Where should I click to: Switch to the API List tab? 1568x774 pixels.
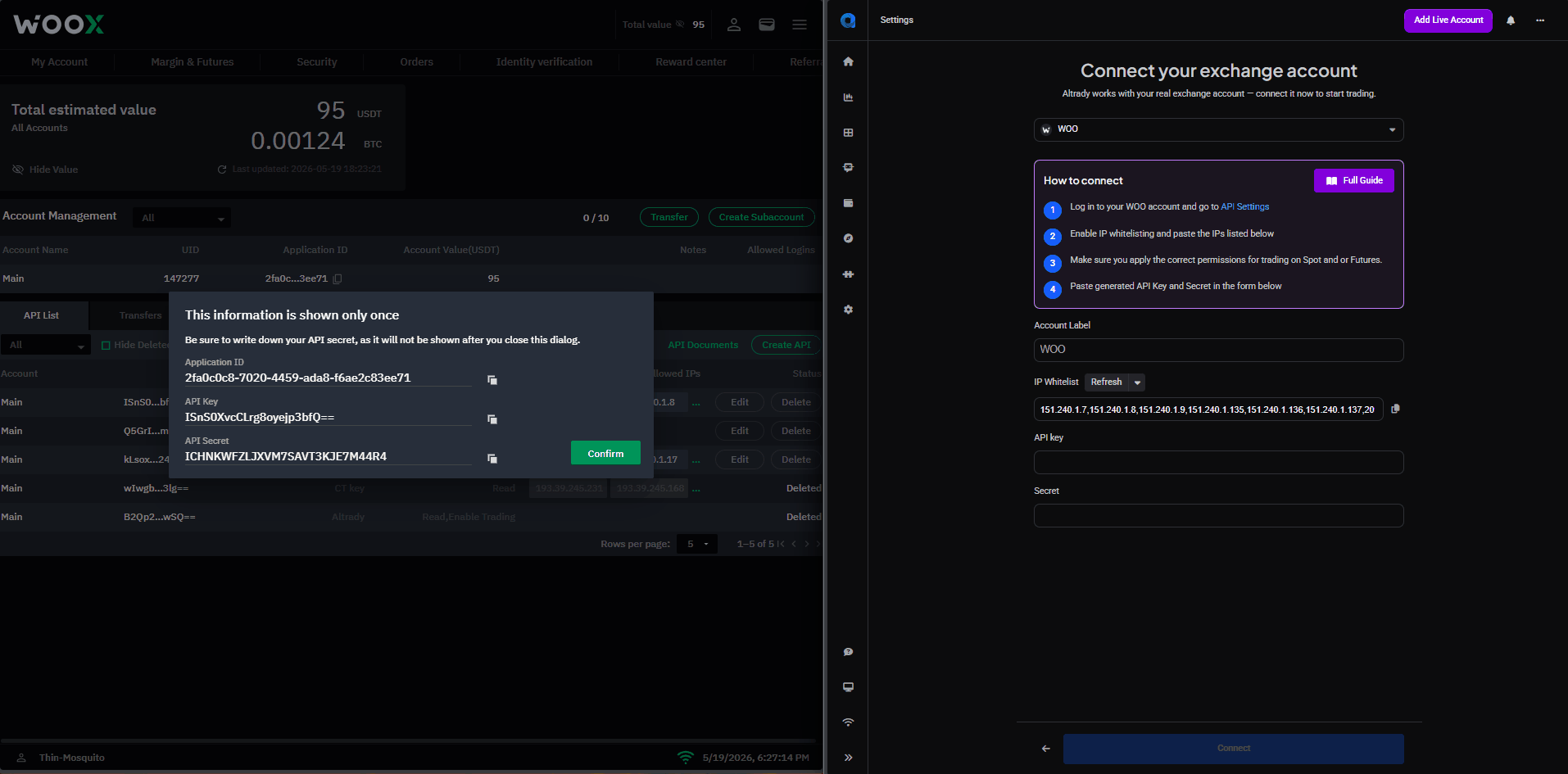pyautogui.click(x=42, y=315)
